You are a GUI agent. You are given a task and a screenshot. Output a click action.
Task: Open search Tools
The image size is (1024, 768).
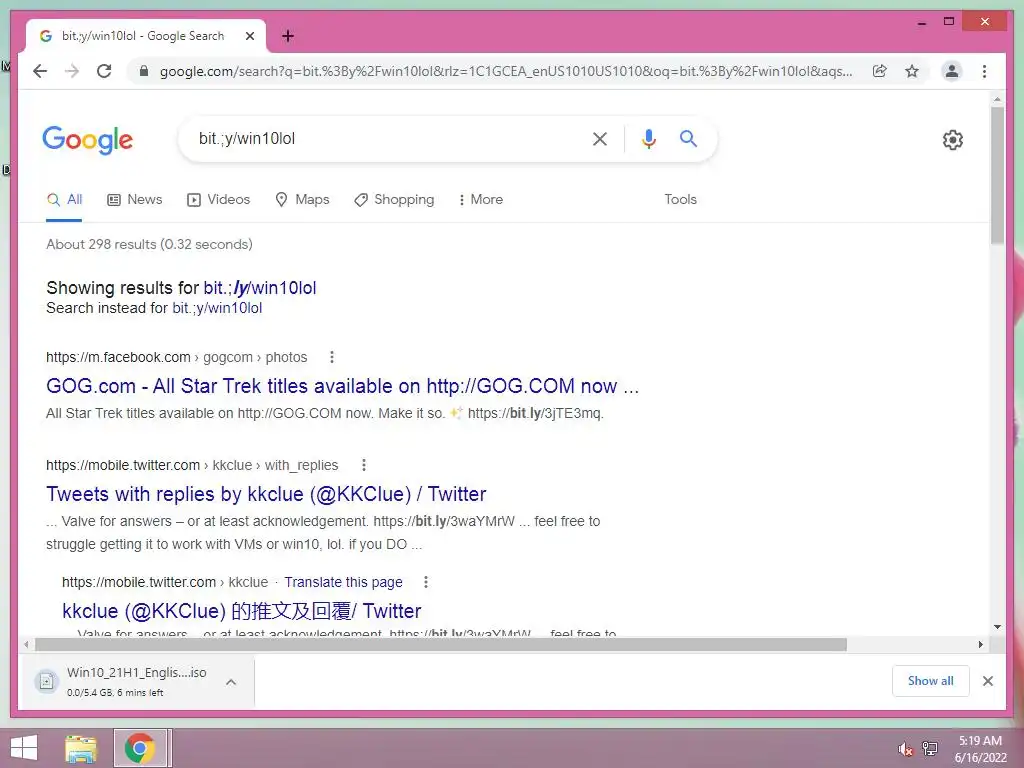(680, 199)
